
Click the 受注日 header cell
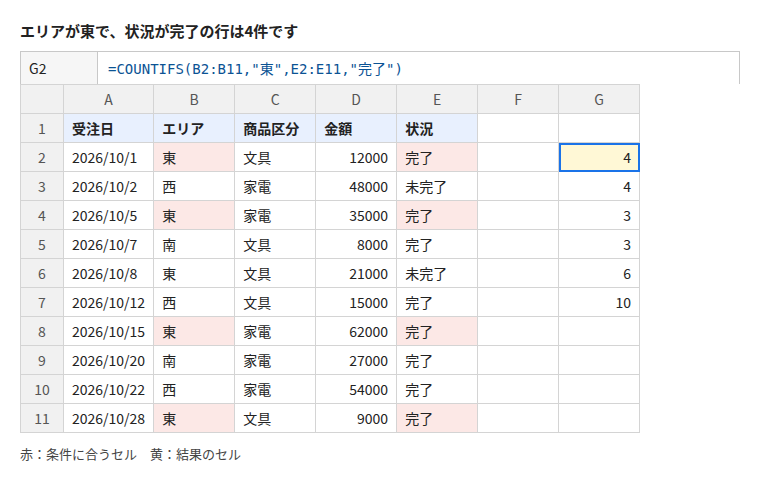109,128
